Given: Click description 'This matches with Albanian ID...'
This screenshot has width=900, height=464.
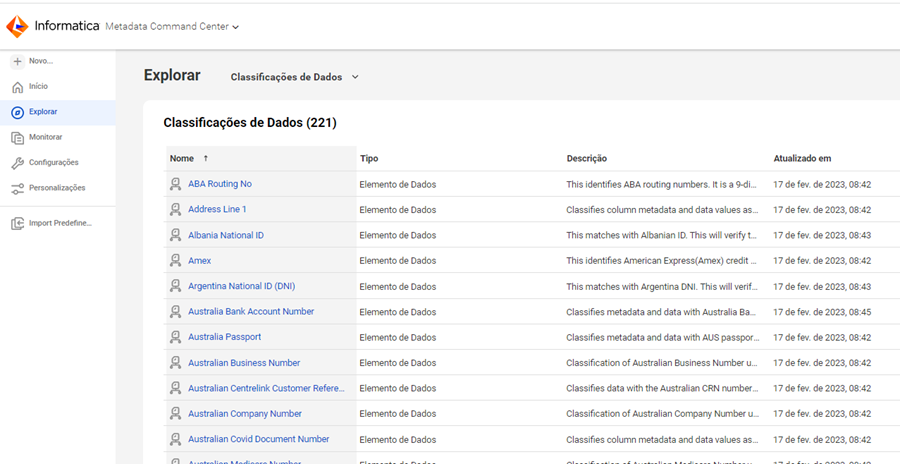Looking at the screenshot, I should click(x=662, y=235).
